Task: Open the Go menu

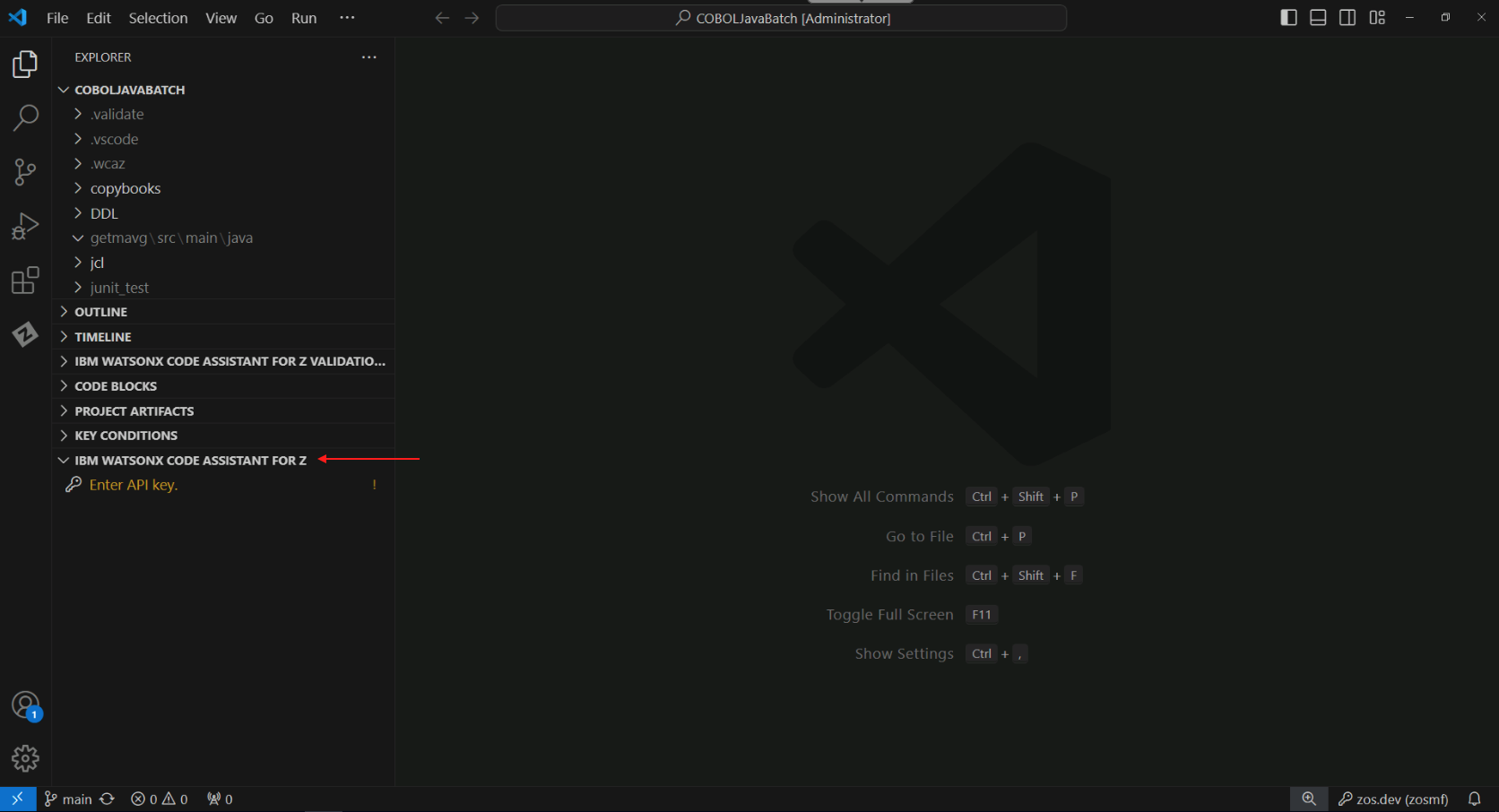Action: point(264,18)
